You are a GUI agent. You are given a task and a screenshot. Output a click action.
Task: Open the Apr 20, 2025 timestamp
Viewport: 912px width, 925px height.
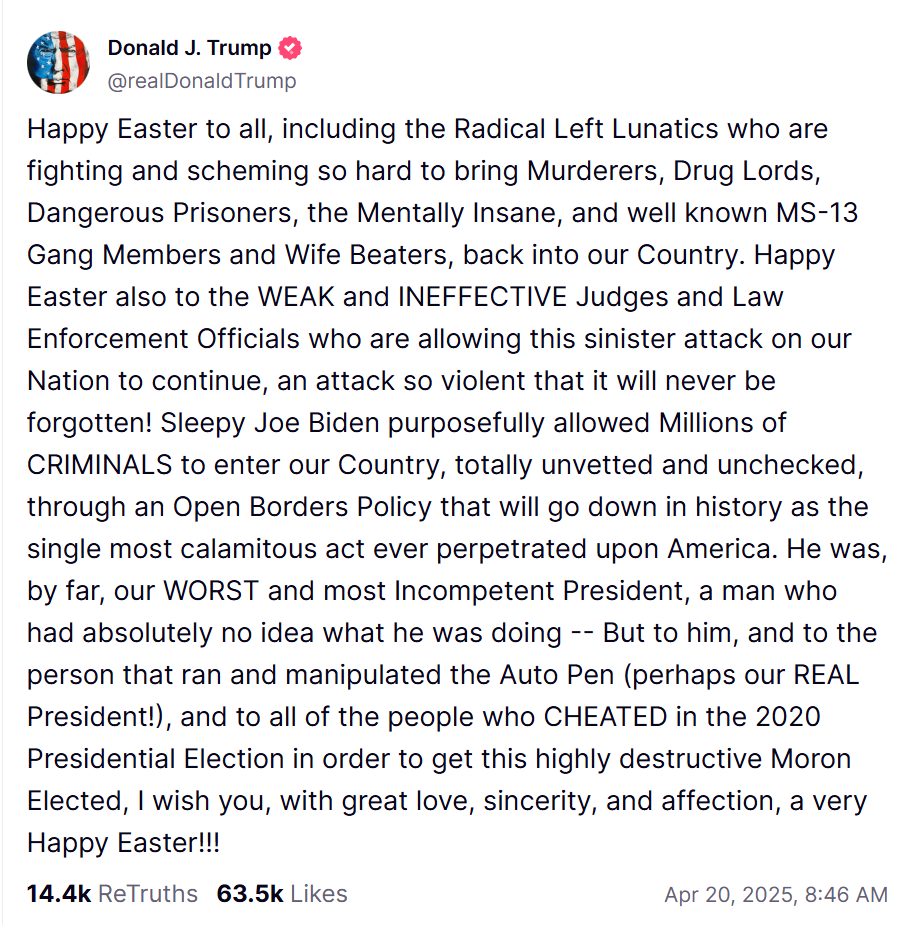776,895
